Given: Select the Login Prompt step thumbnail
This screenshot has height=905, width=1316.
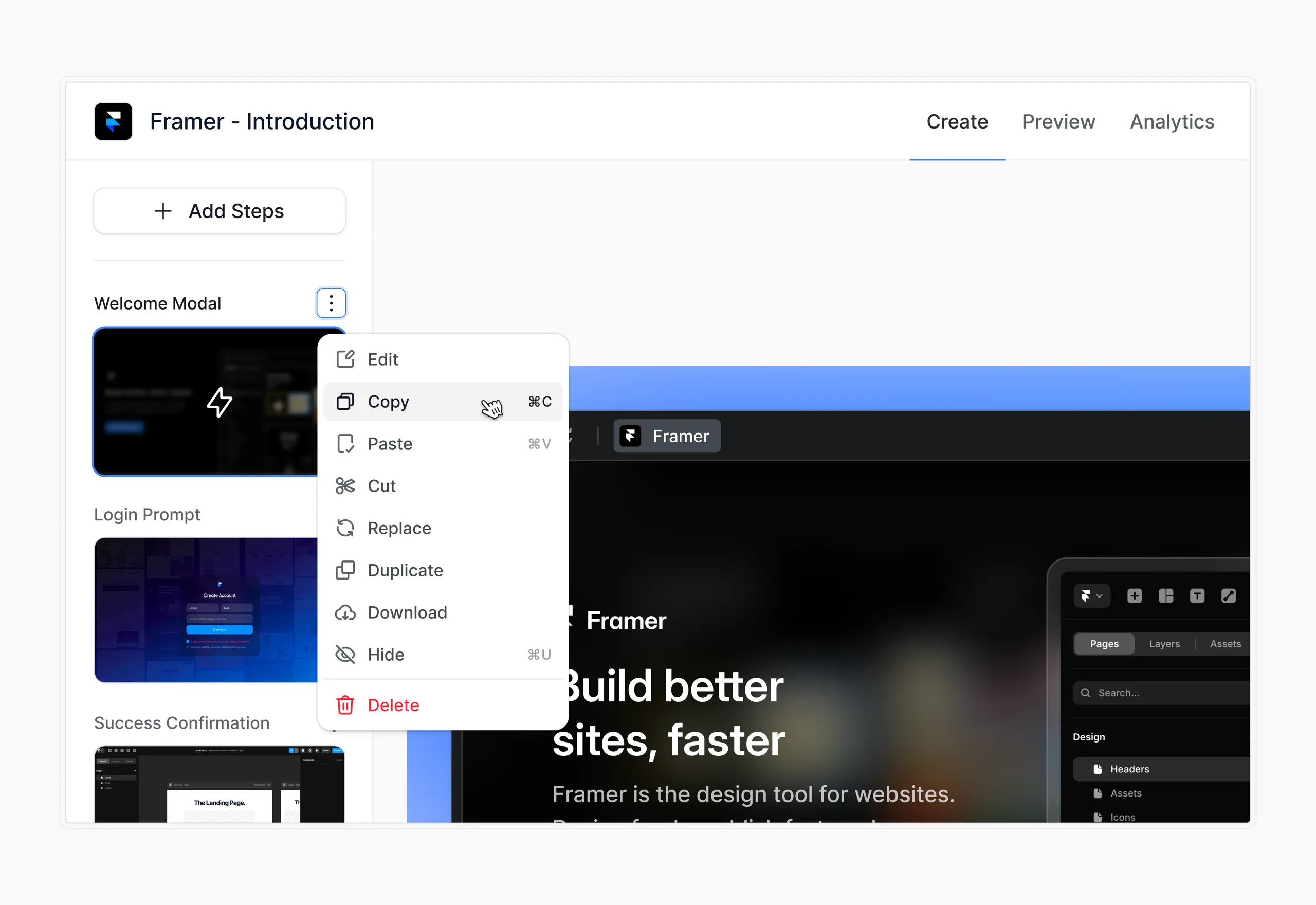Looking at the screenshot, I should point(206,610).
